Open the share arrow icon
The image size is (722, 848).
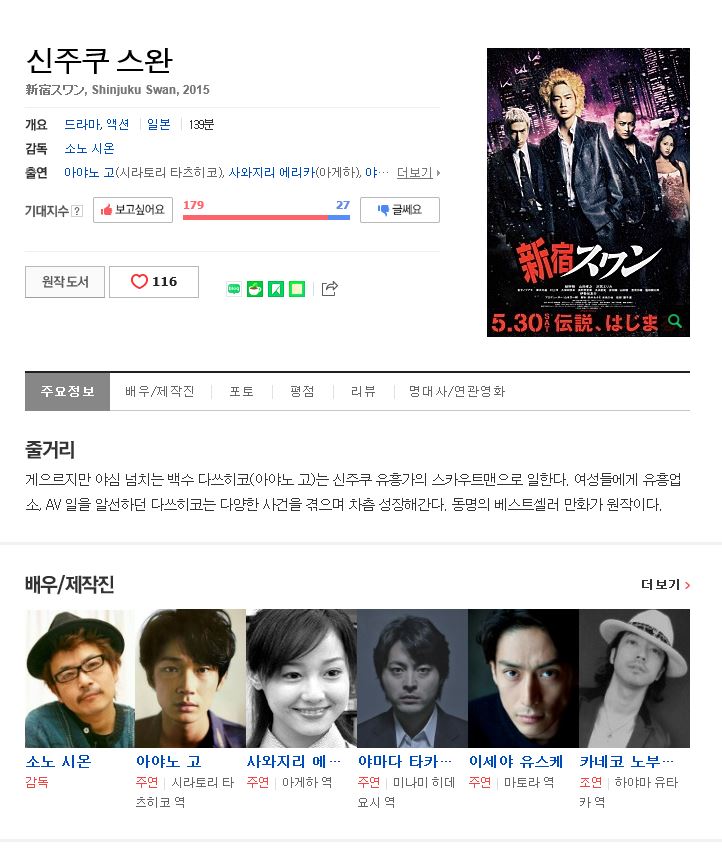tap(329, 289)
